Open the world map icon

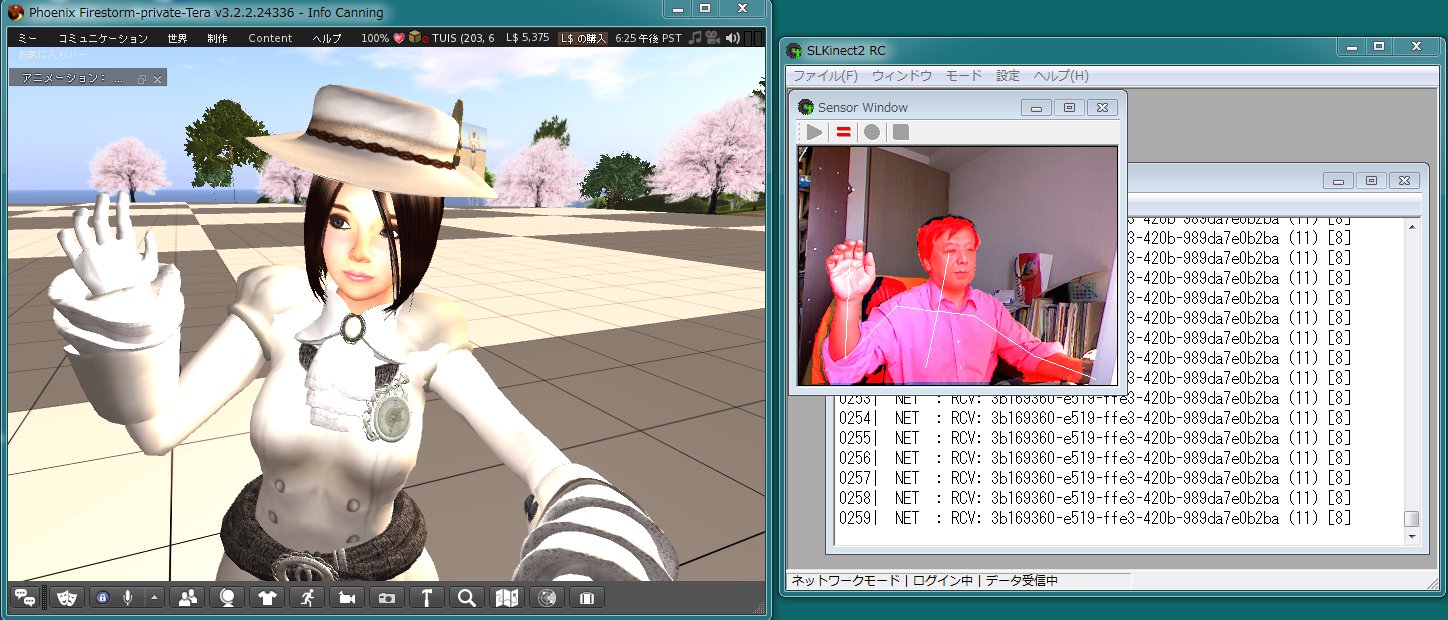click(x=507, y=597)
